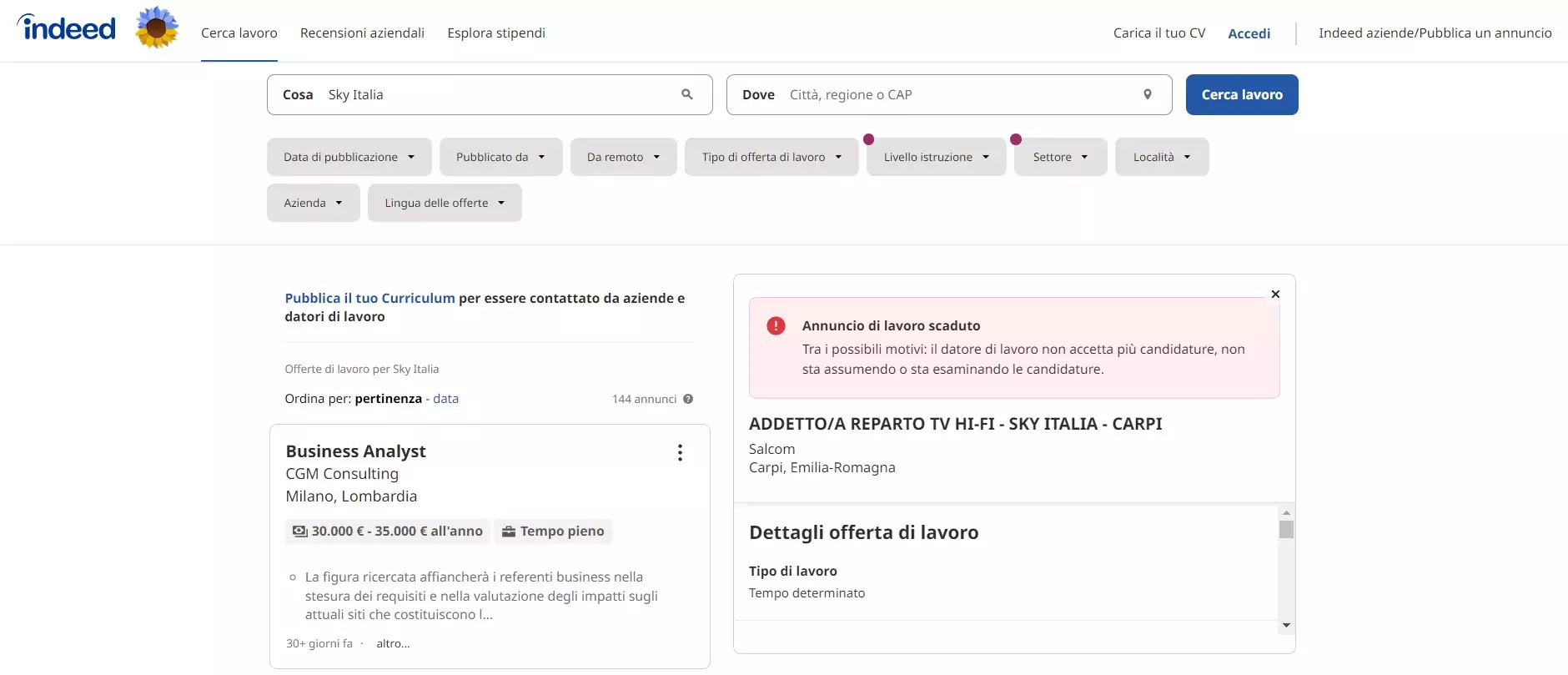Viewport: 1568px width, 675px height.
Task: Expand Lingua delle offerte filter
Action: [445, 203]
